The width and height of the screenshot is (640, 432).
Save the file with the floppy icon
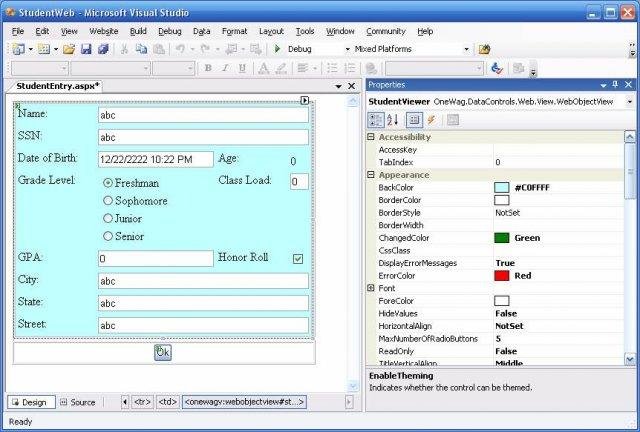point(86,49)
